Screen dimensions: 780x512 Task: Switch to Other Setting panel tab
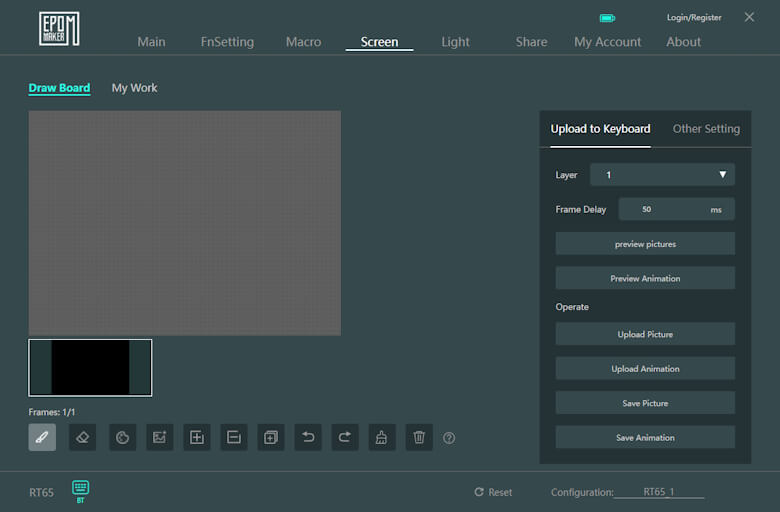(x=706, y=129)
